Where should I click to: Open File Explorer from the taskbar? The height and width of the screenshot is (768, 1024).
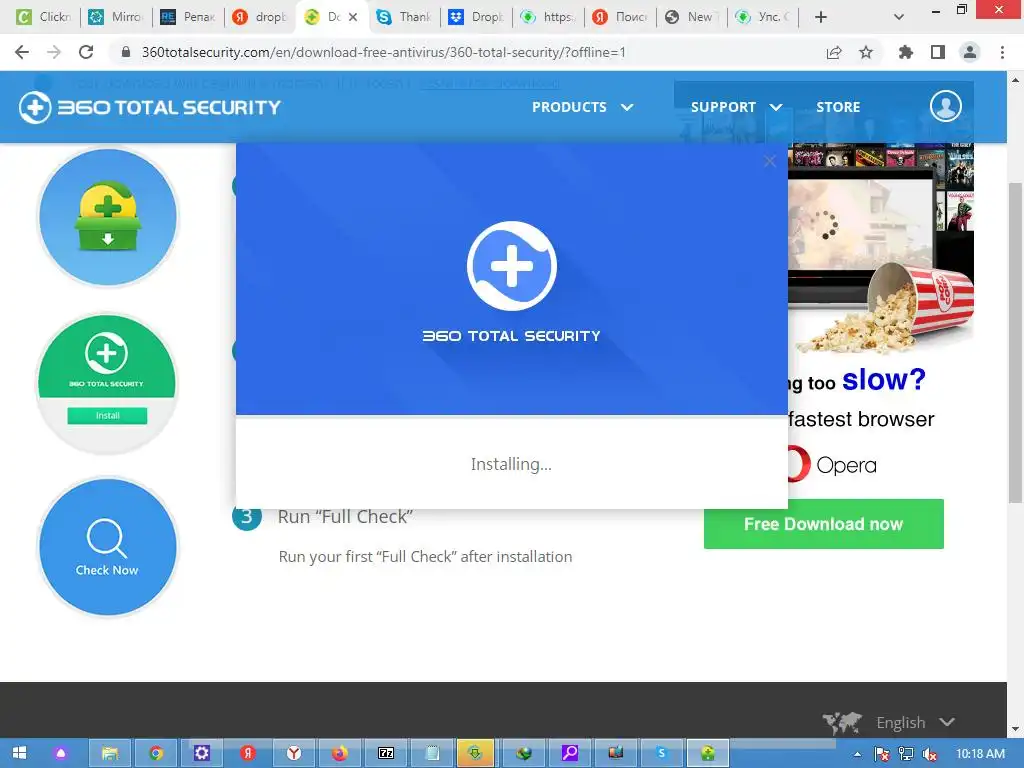(110, 754)
